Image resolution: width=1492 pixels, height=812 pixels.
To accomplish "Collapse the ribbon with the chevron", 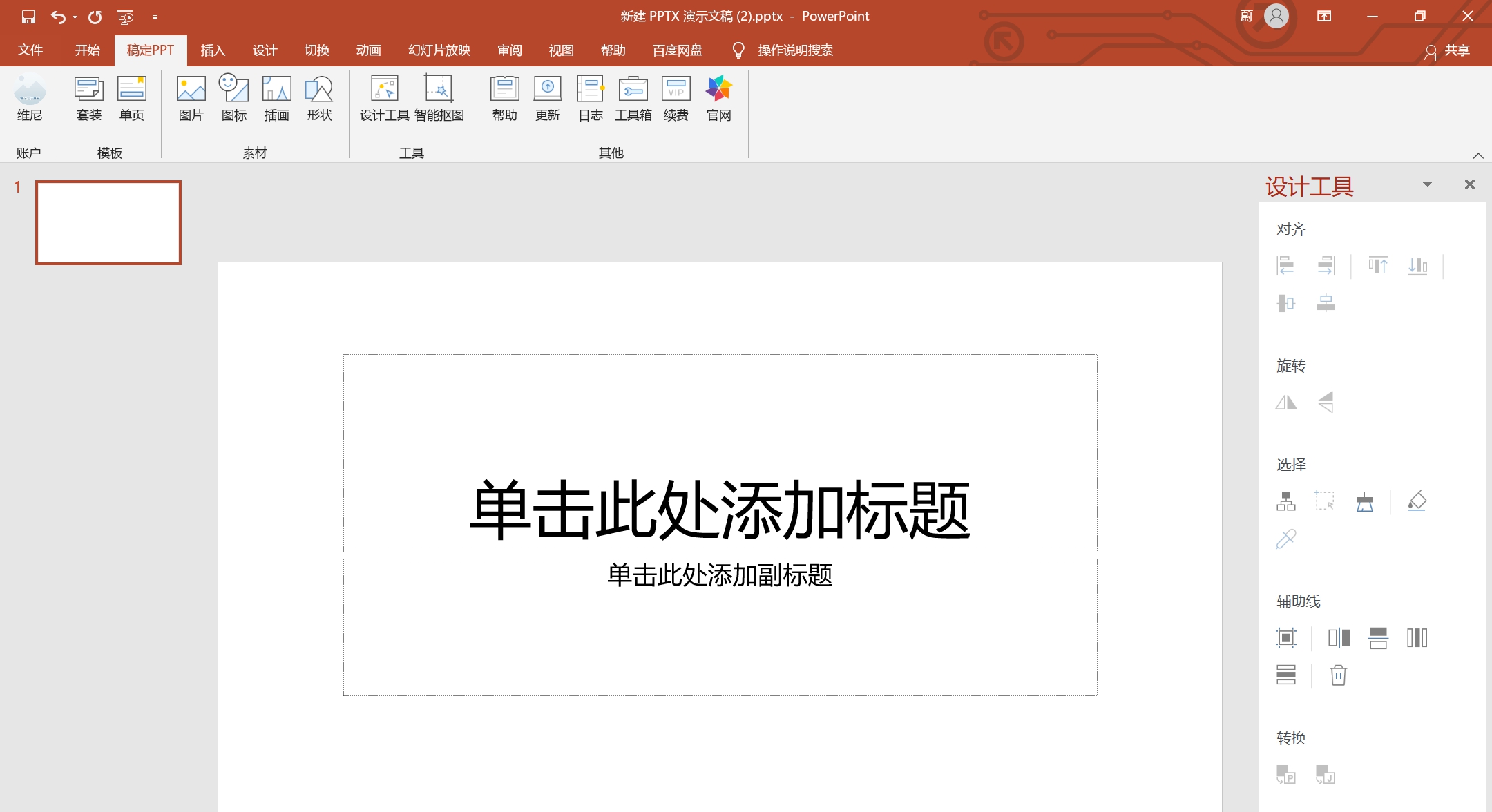I will click(x=1477, y=156).
